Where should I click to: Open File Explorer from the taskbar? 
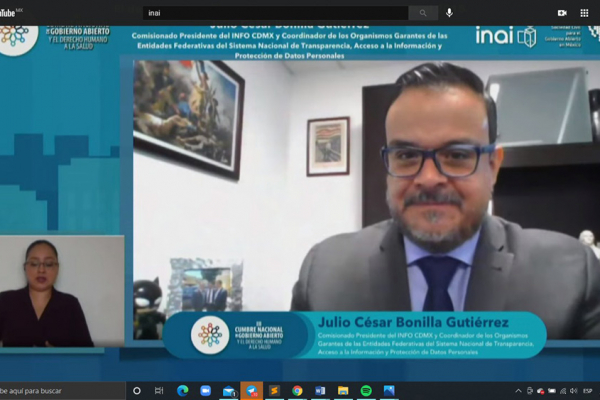point(343,391)
